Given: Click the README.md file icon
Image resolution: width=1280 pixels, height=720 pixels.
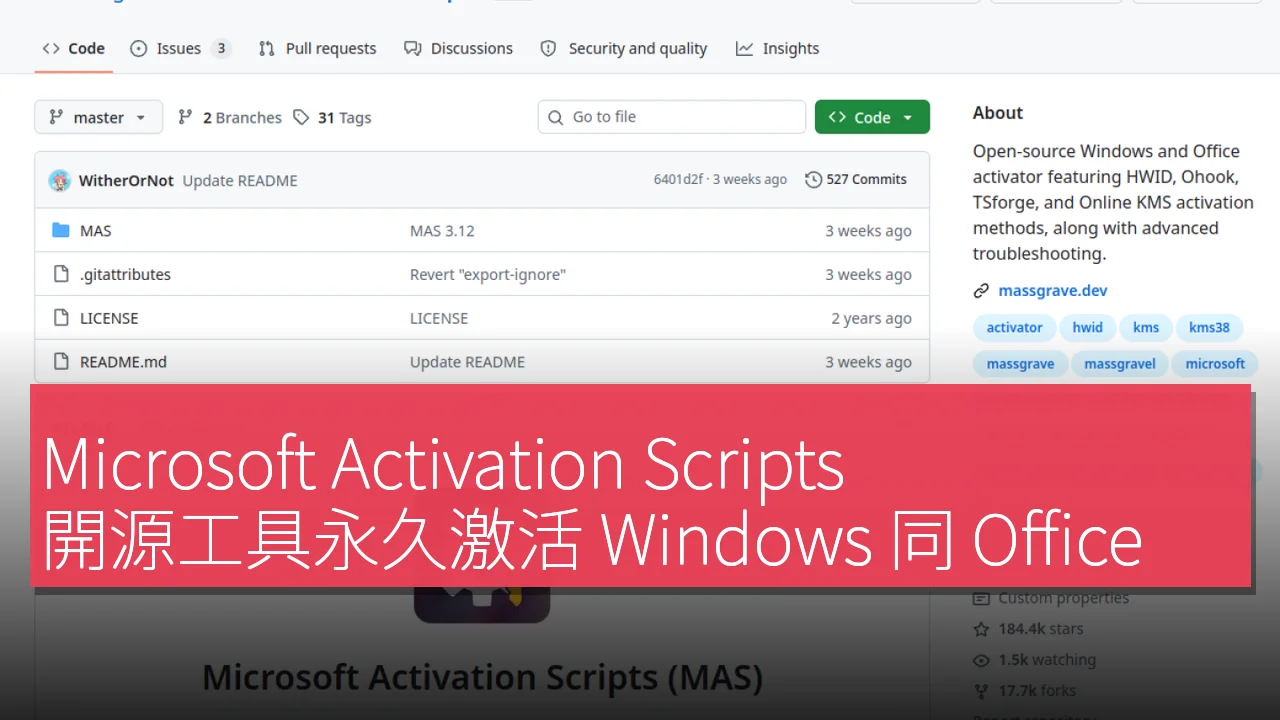Looking at the screenshot, I should [60, 362].
